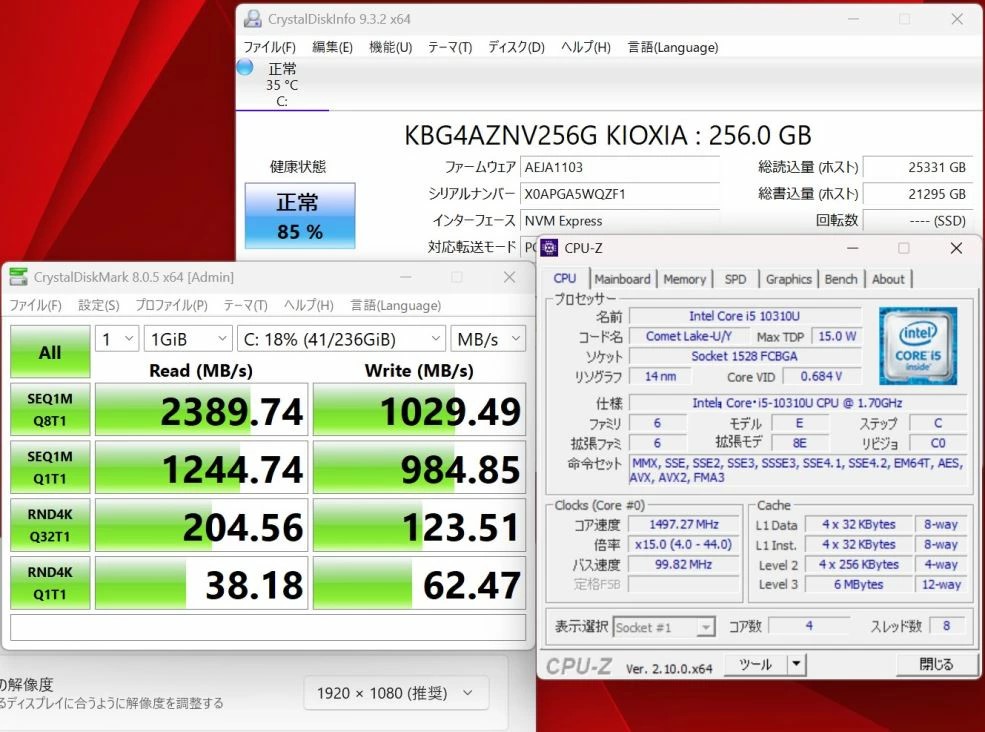This screenshot has height=732, width=985.
Task: Click the core speed value 1497.27 MHz
Action: tap(683, 524)
